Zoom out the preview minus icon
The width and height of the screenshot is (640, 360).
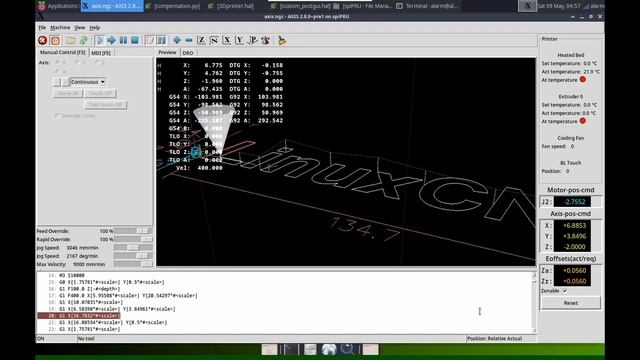pyautogui.click(x=189, y=40)
